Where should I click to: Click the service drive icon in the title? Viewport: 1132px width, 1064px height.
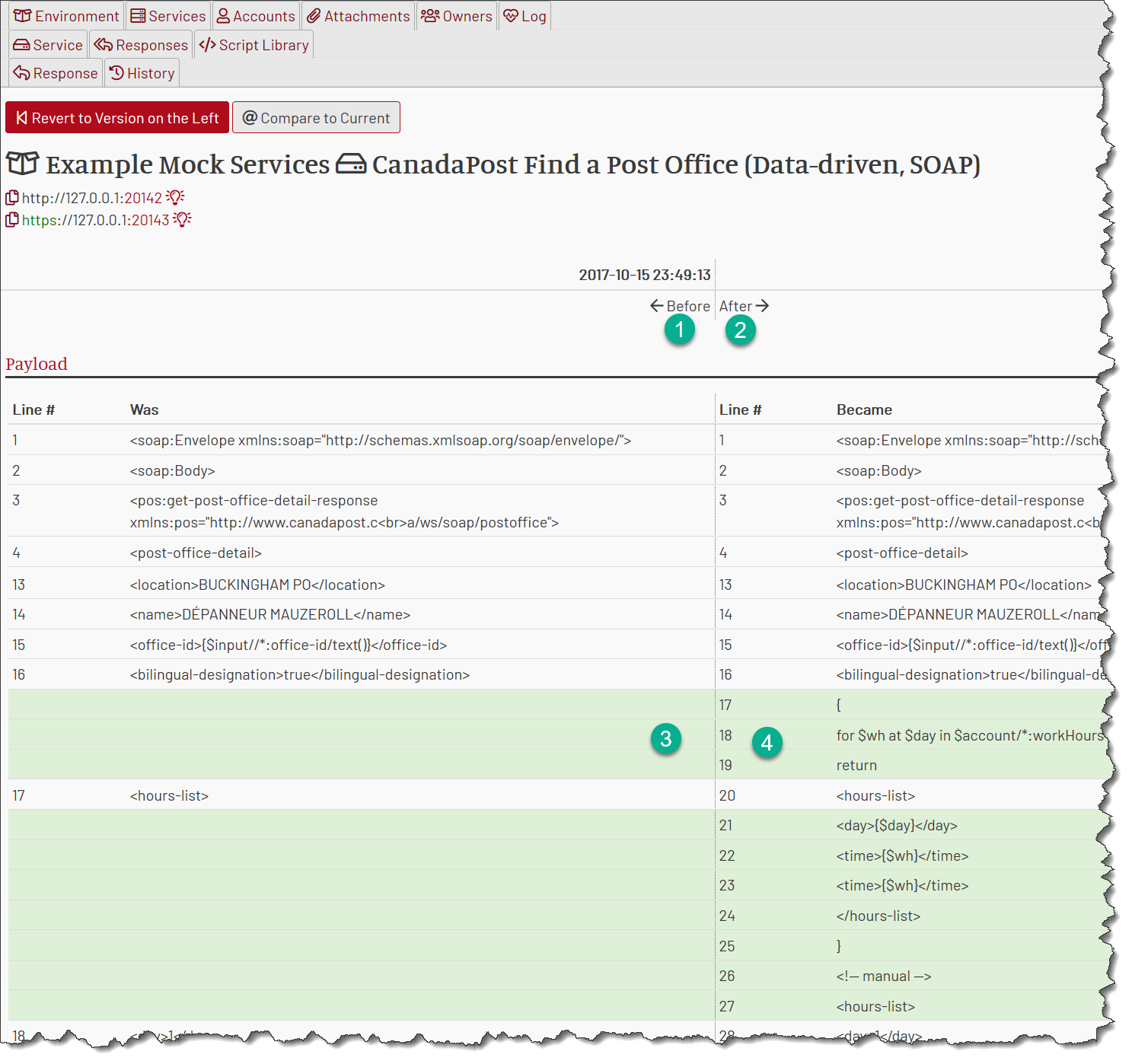click(x=351, y=164)
